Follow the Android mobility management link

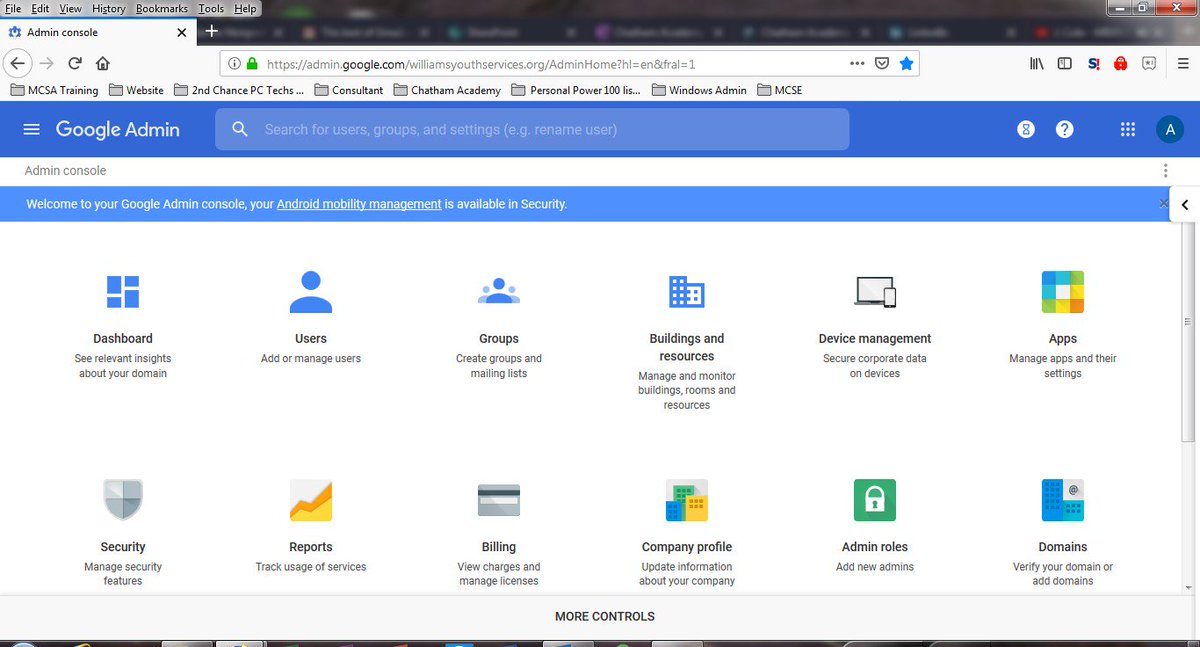coord(359,204)
